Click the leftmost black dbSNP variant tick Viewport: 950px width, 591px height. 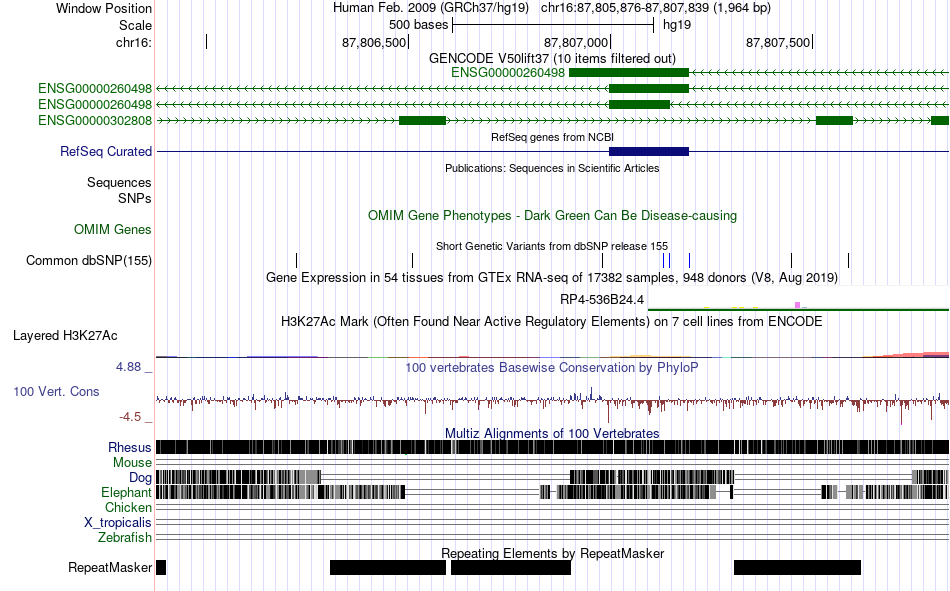pyautogui.click(x=296, y=261)
